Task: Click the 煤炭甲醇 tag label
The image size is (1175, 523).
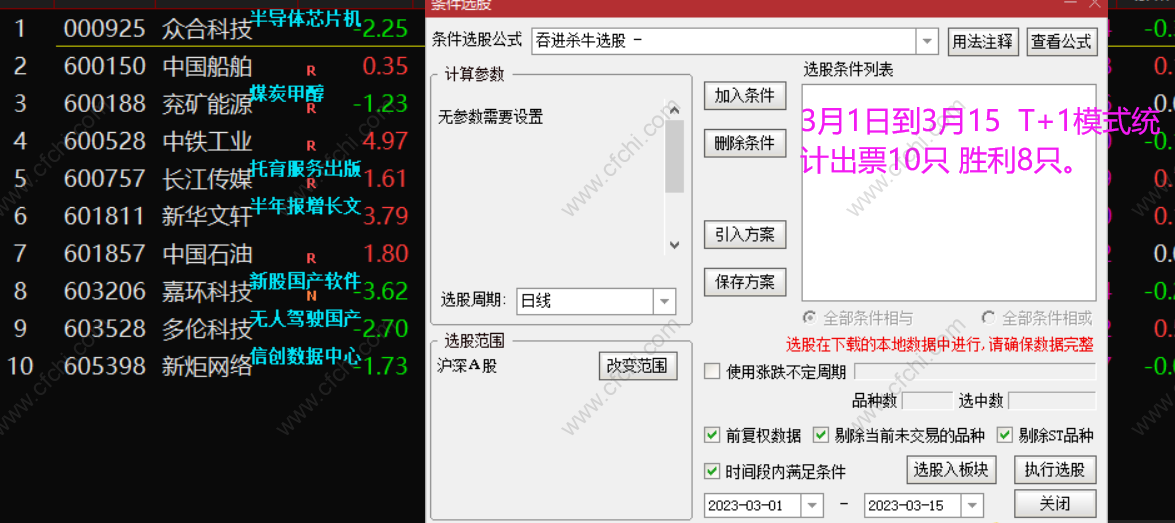Action: click(286, 94)
